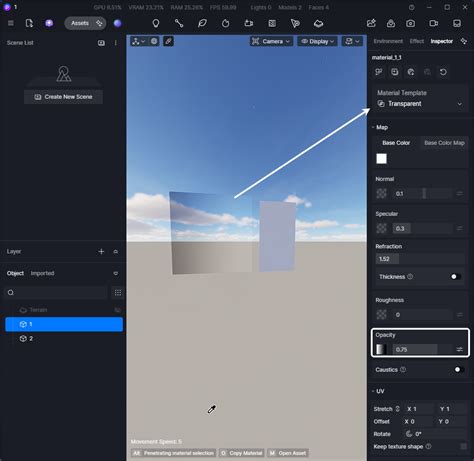Click the reset material icon
Viewport: 474px width, 461px height.
tap(443, 72)
